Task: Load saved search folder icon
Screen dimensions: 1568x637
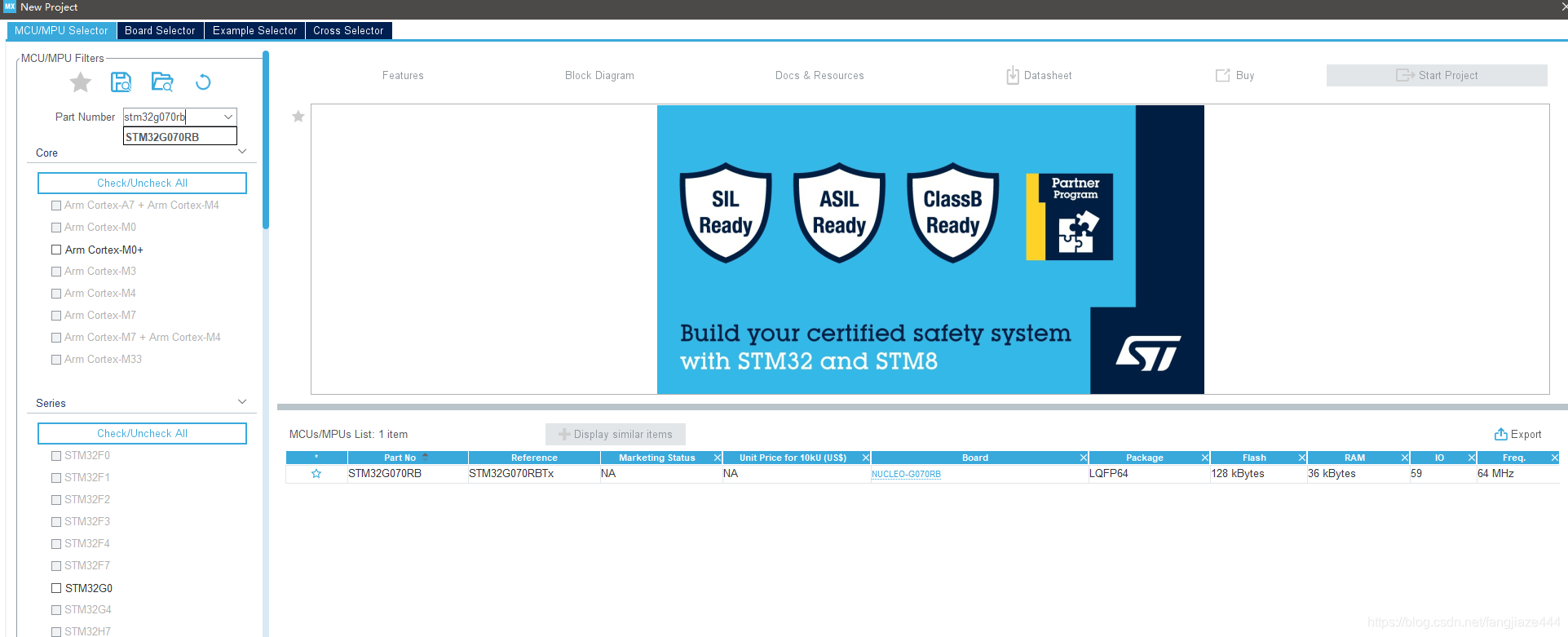Action: [x=162, y=82]
